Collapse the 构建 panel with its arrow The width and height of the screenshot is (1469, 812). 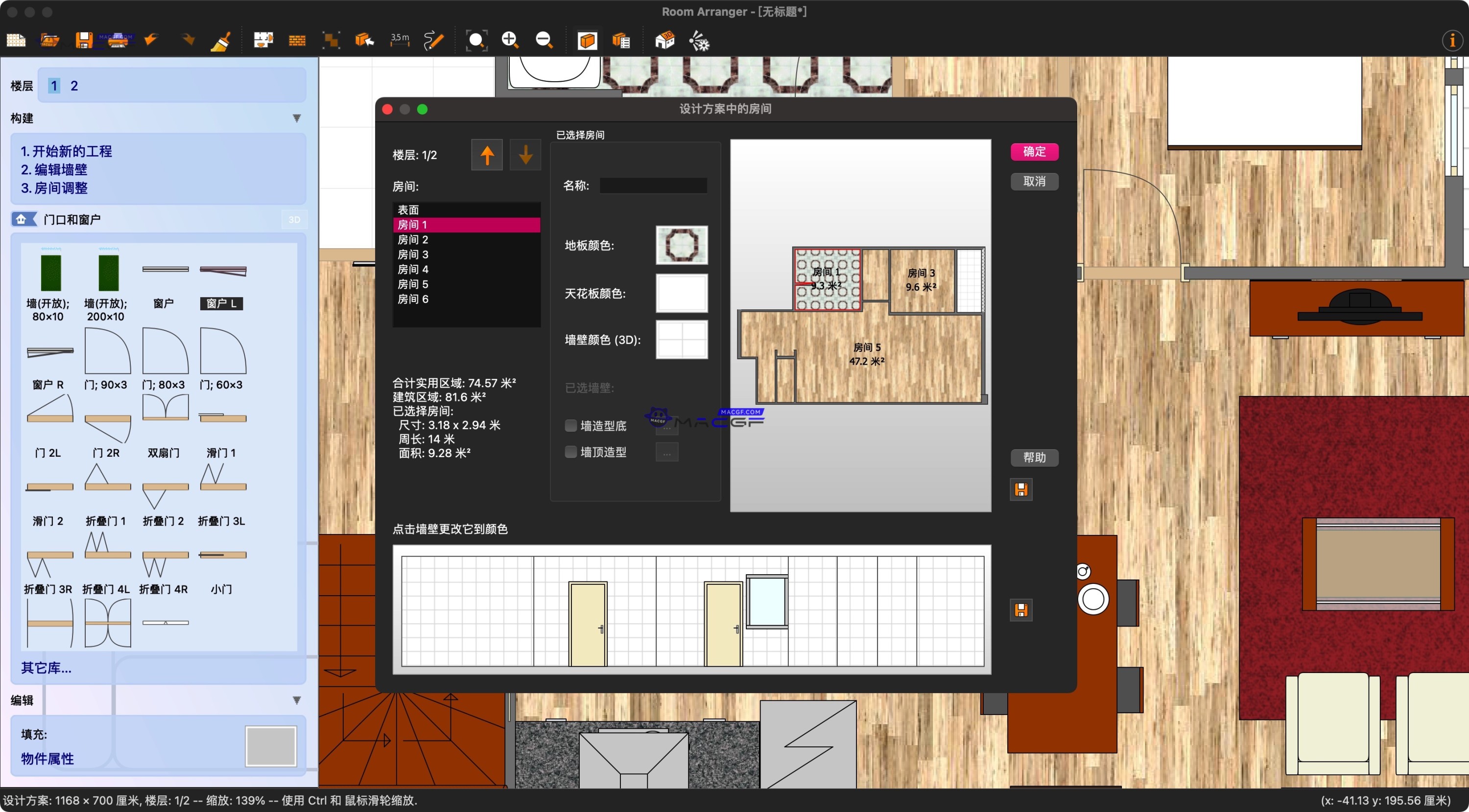pos(297,118)
